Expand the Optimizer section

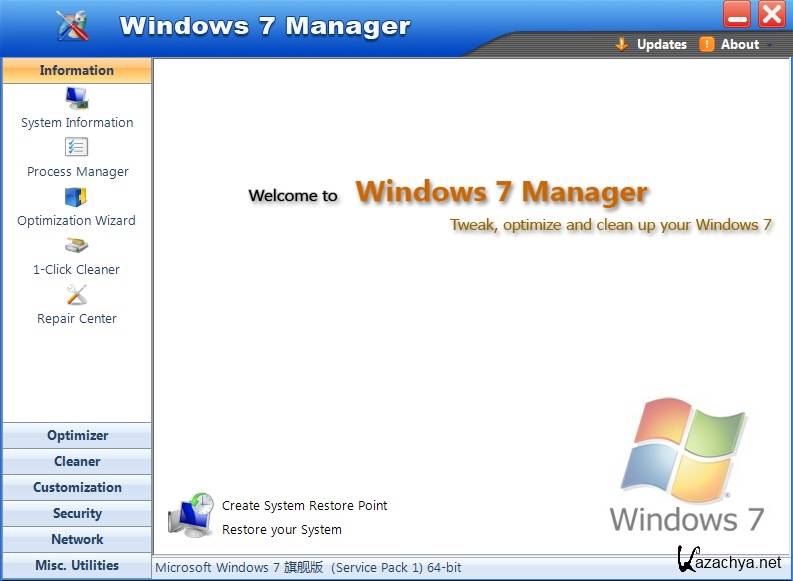coord(77,436)
